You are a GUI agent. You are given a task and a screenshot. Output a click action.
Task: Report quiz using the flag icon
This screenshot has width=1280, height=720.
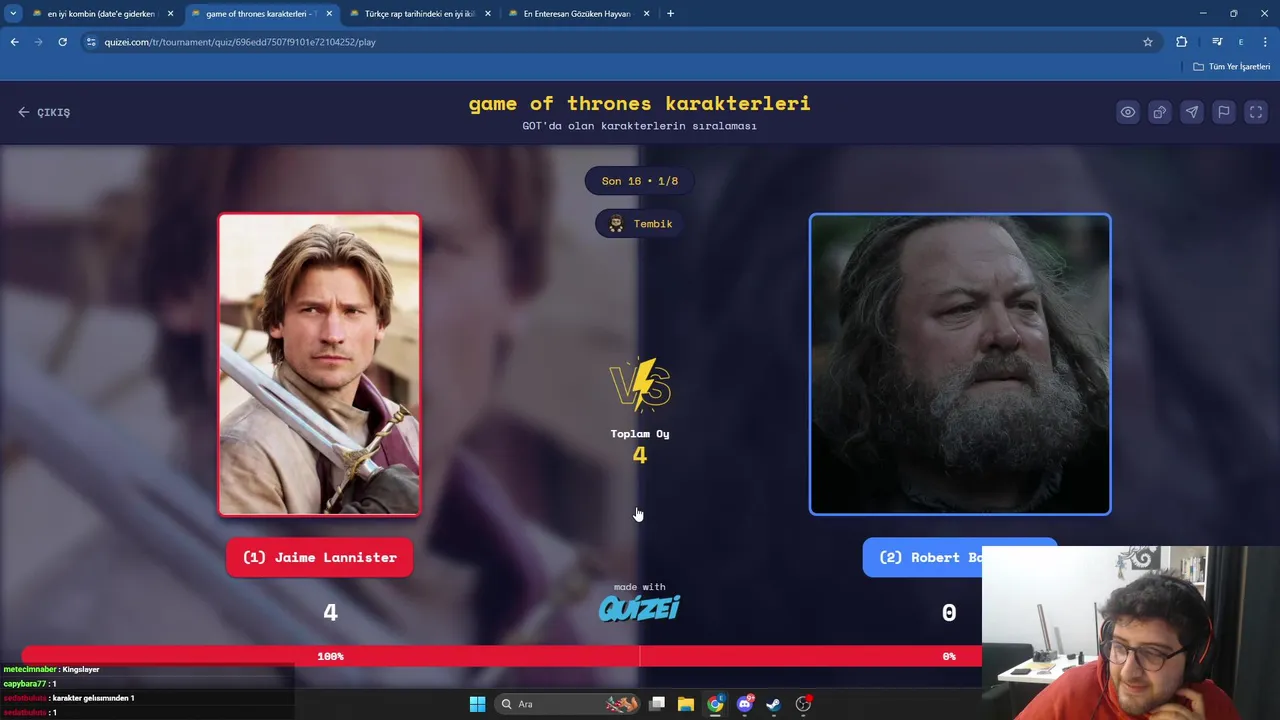[1224, 112]
